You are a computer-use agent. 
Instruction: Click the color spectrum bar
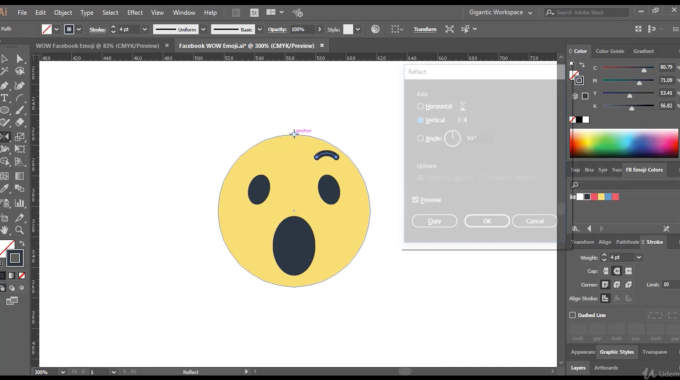tap(624, 143)
